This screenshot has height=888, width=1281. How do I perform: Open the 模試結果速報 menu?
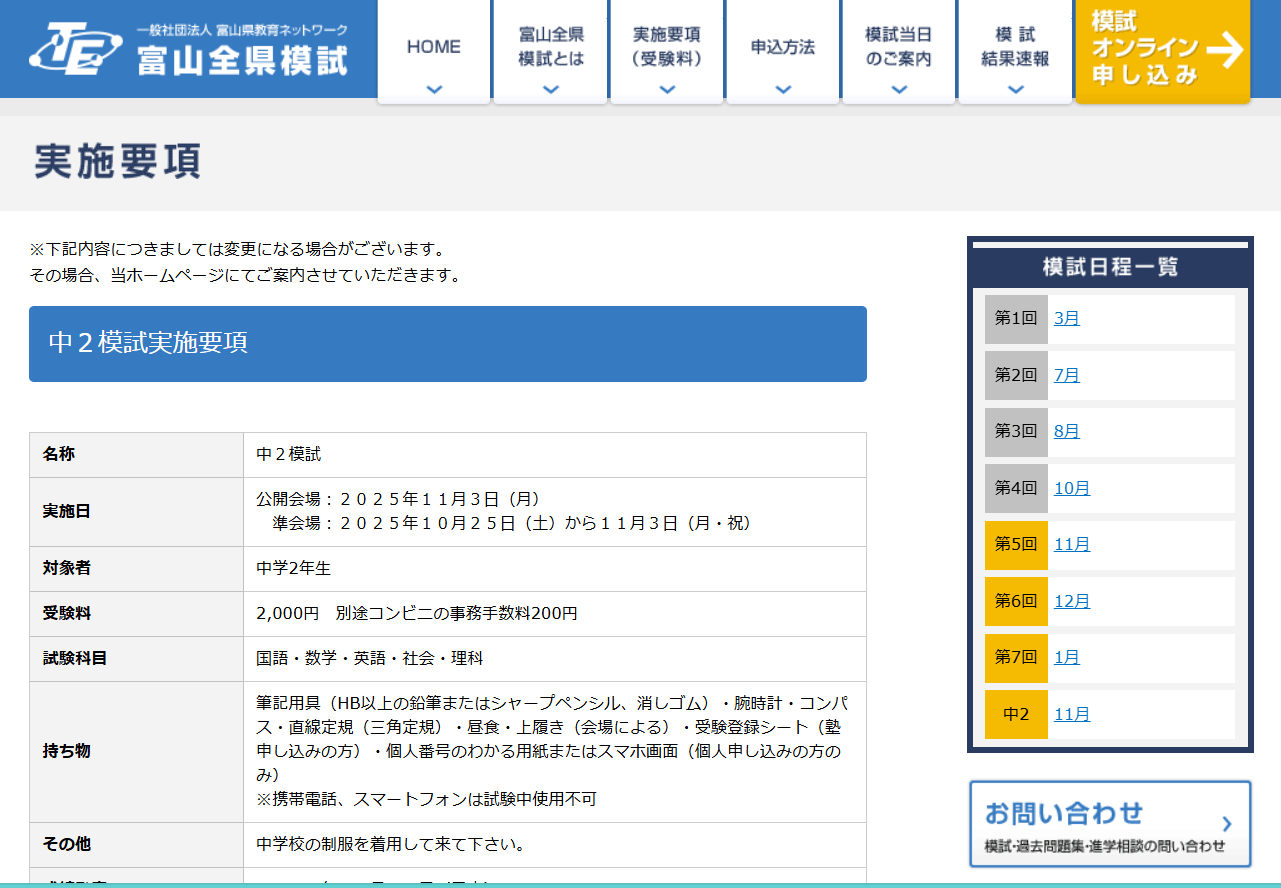(1015, 47)
